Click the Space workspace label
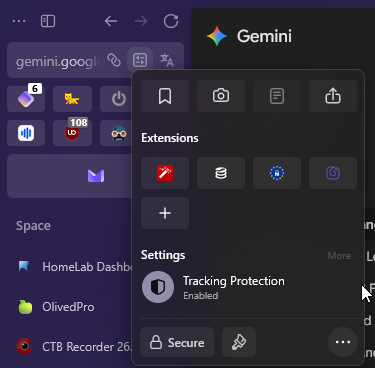The image size is (375, 368). click(x=33, y=226)
